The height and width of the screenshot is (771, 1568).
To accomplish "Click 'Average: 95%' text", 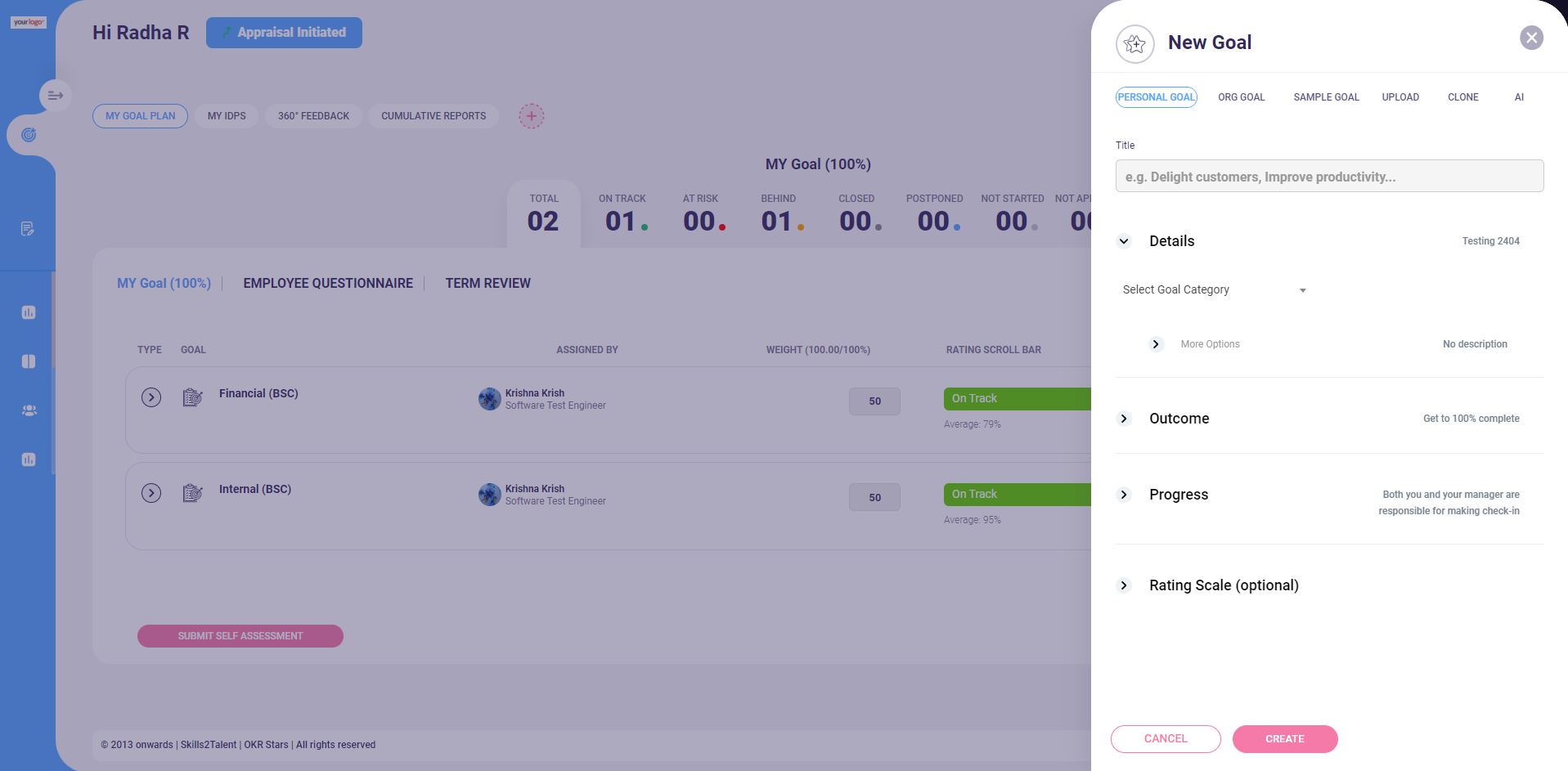I will (x=973, y=520).
